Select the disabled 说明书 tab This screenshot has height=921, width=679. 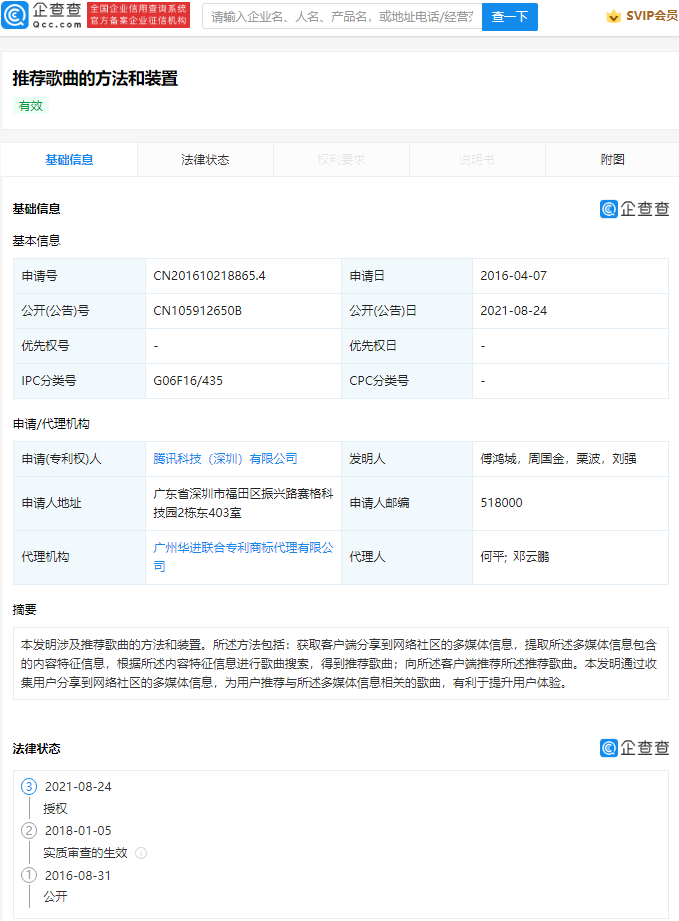(477, 160)
